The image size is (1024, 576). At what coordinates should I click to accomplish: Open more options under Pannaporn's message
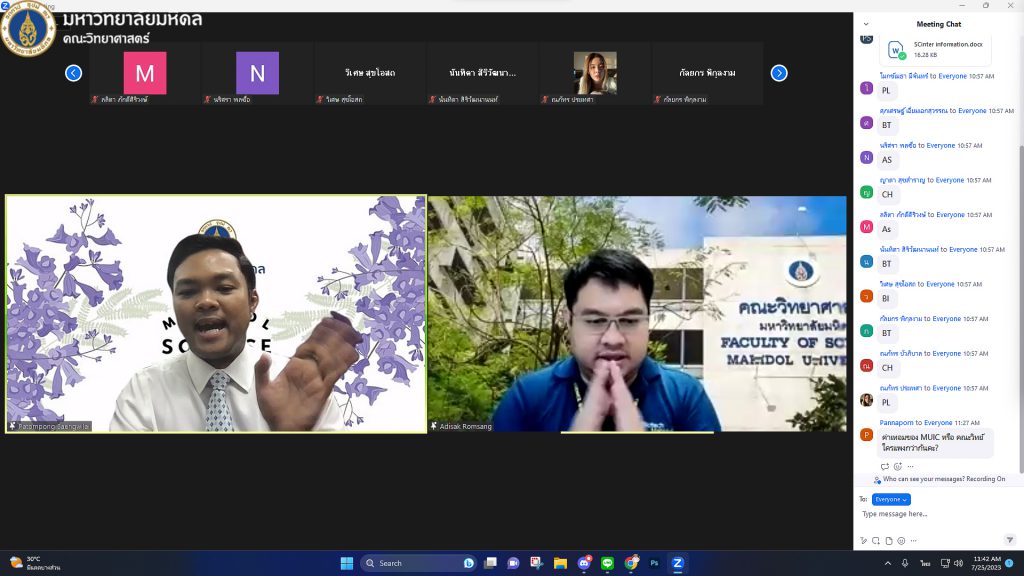click(909, 466)
